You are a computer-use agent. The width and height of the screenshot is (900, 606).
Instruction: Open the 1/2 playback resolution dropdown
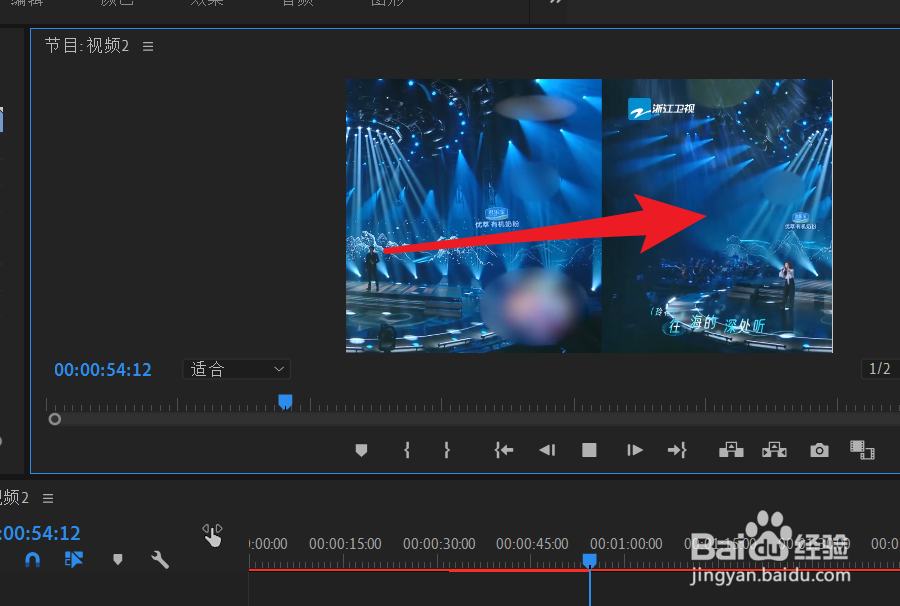coord(880,368)
